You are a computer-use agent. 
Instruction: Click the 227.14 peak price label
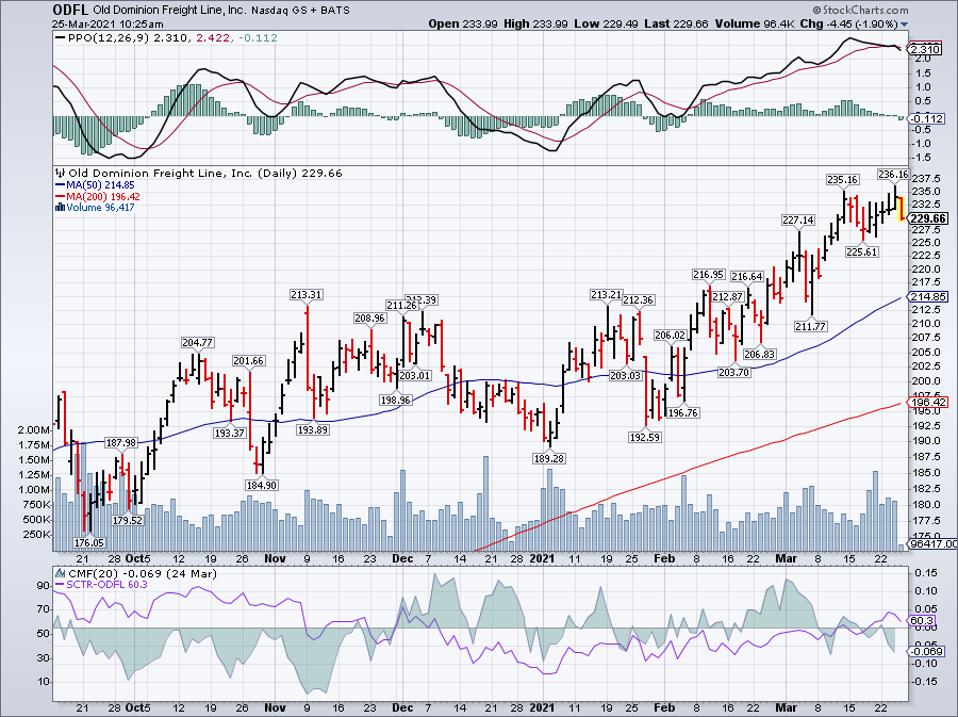pyautogui.click(x=799, y=220)
